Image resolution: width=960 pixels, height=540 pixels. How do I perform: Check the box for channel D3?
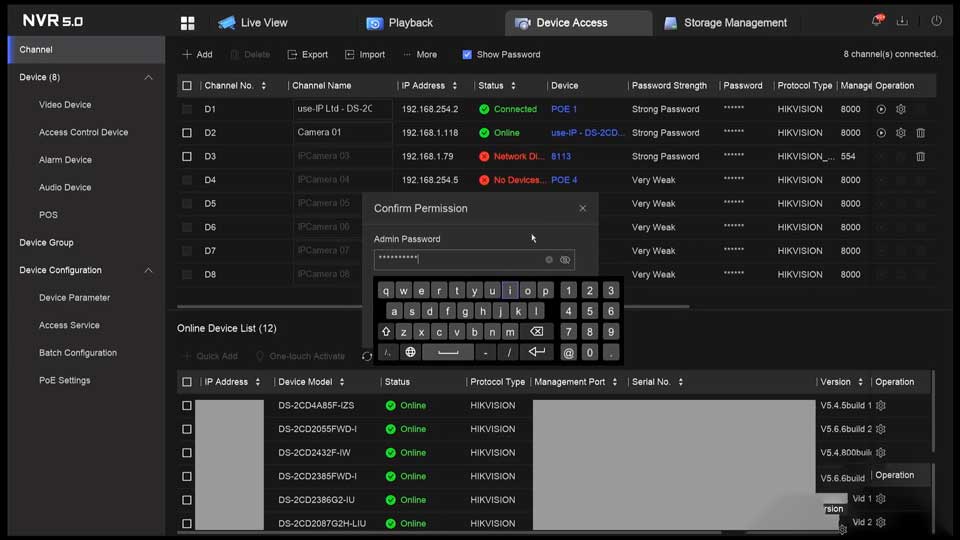[x=187, y=157]
